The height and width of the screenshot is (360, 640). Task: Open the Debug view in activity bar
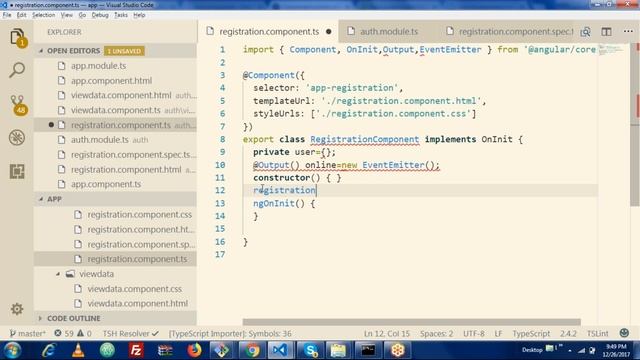pos(17,138)
